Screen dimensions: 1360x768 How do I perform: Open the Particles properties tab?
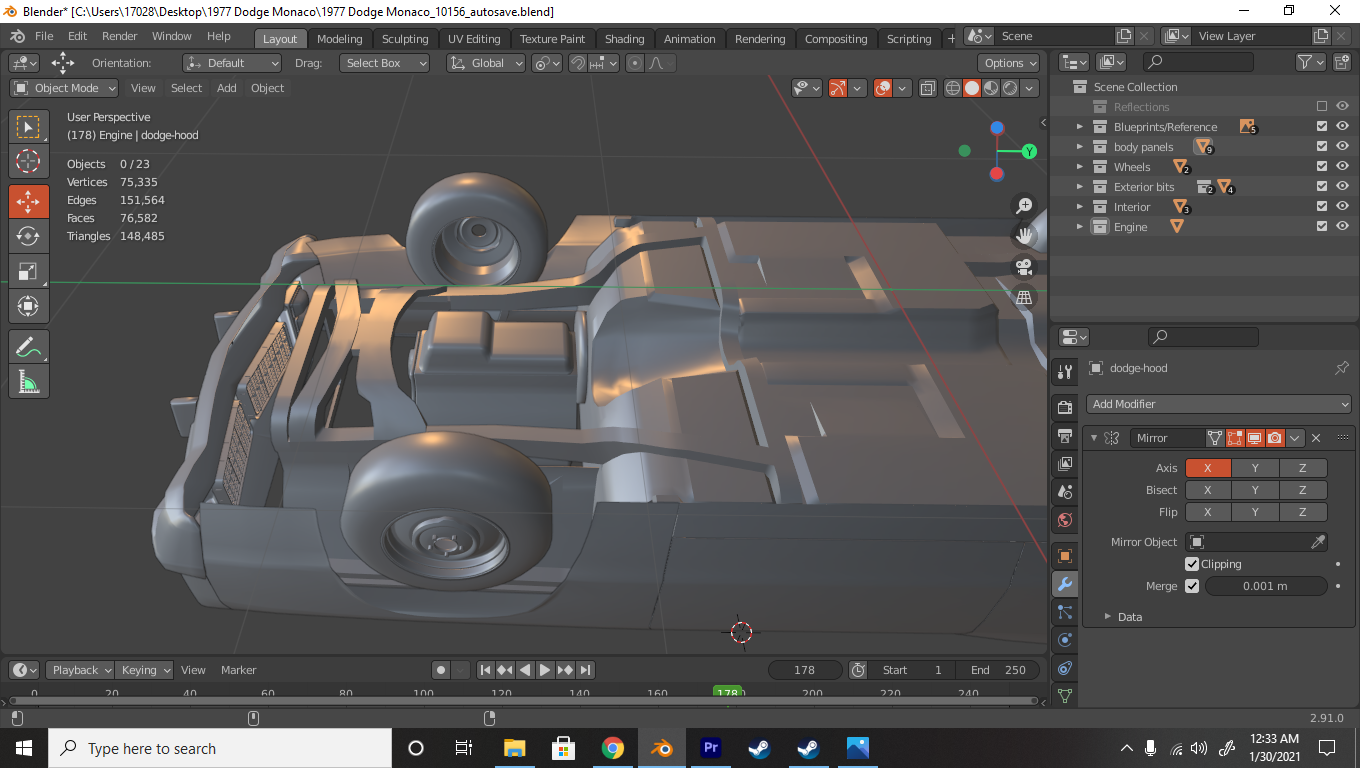(1065, 612)
